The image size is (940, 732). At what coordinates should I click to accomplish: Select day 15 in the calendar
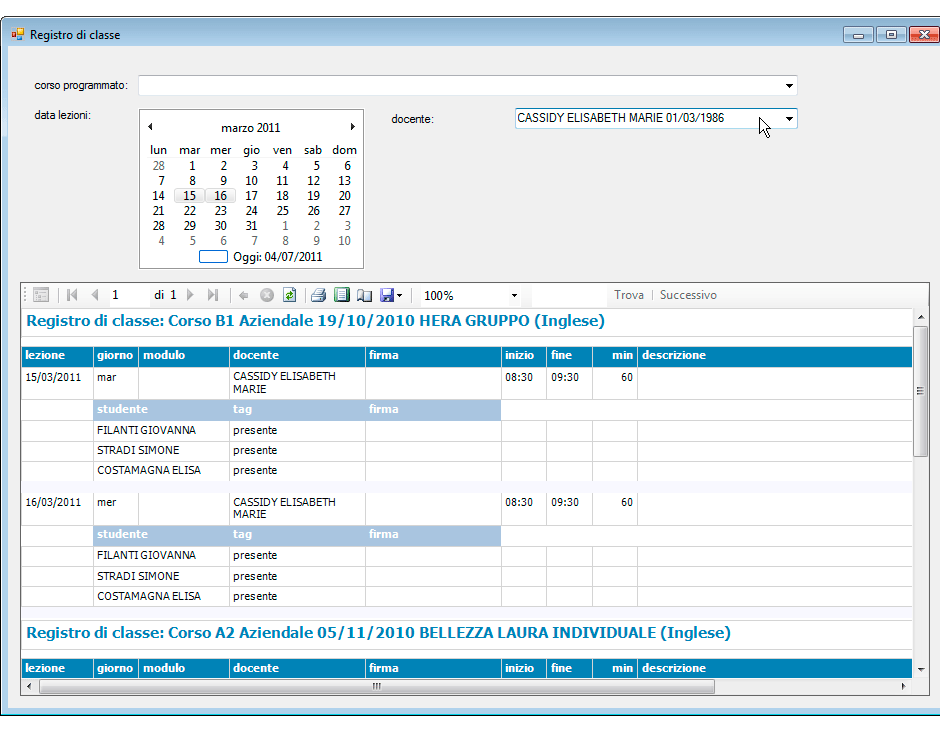[x=189, y=196]
